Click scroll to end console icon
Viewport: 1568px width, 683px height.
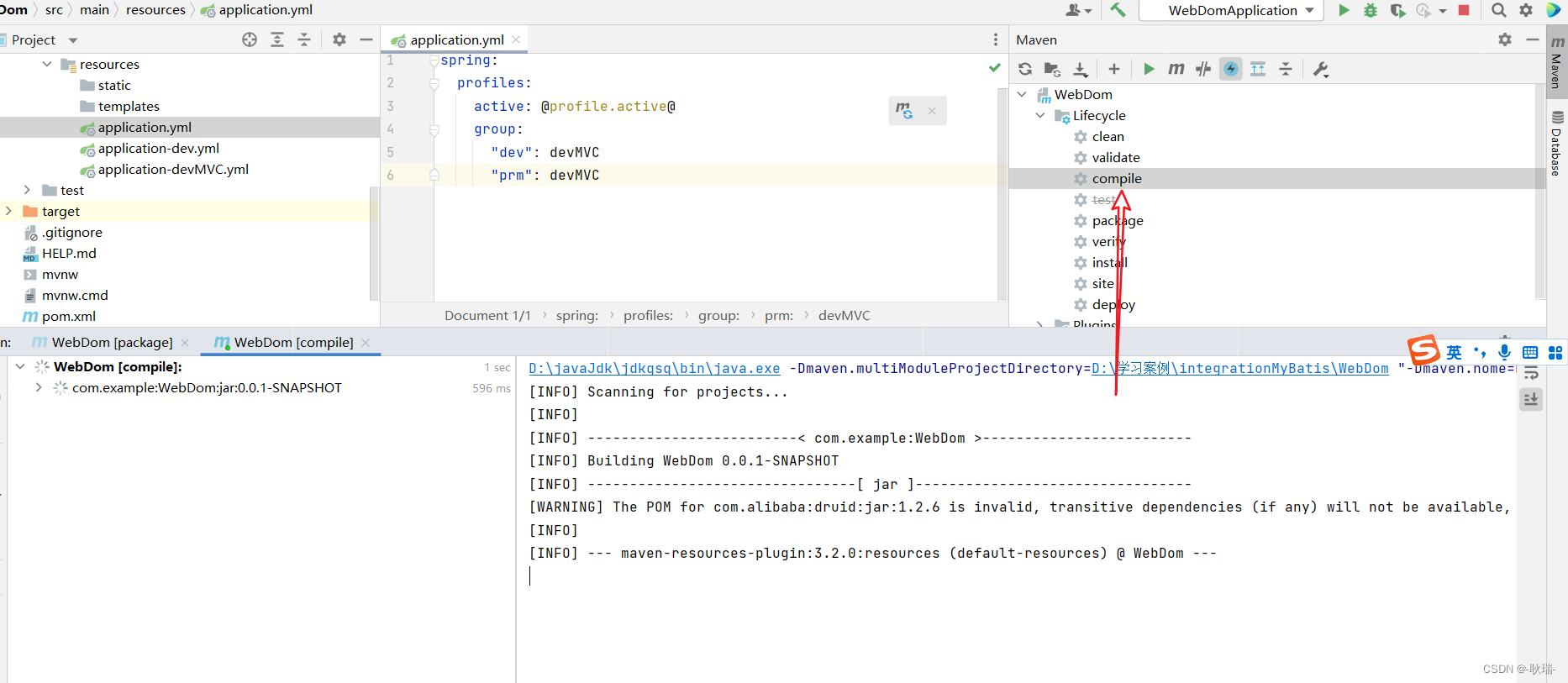[1531, 399]
